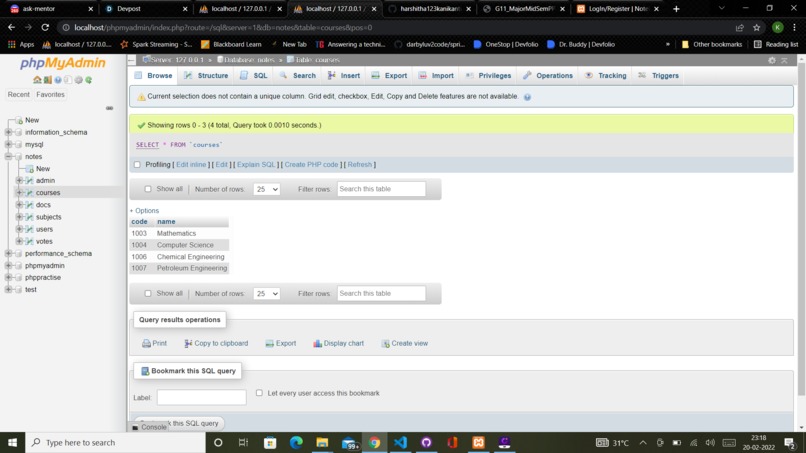Open Cortana circle on taskbar
Screen dimensions: 806x453
(x=218, y=443)
